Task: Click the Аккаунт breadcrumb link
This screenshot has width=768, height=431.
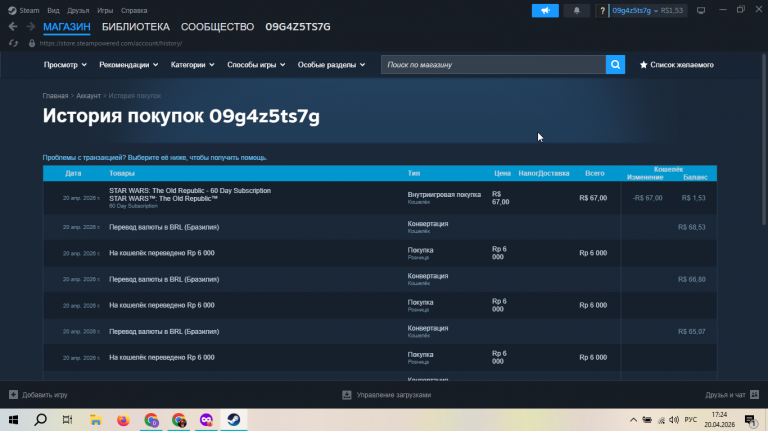Action: point(88,96)
